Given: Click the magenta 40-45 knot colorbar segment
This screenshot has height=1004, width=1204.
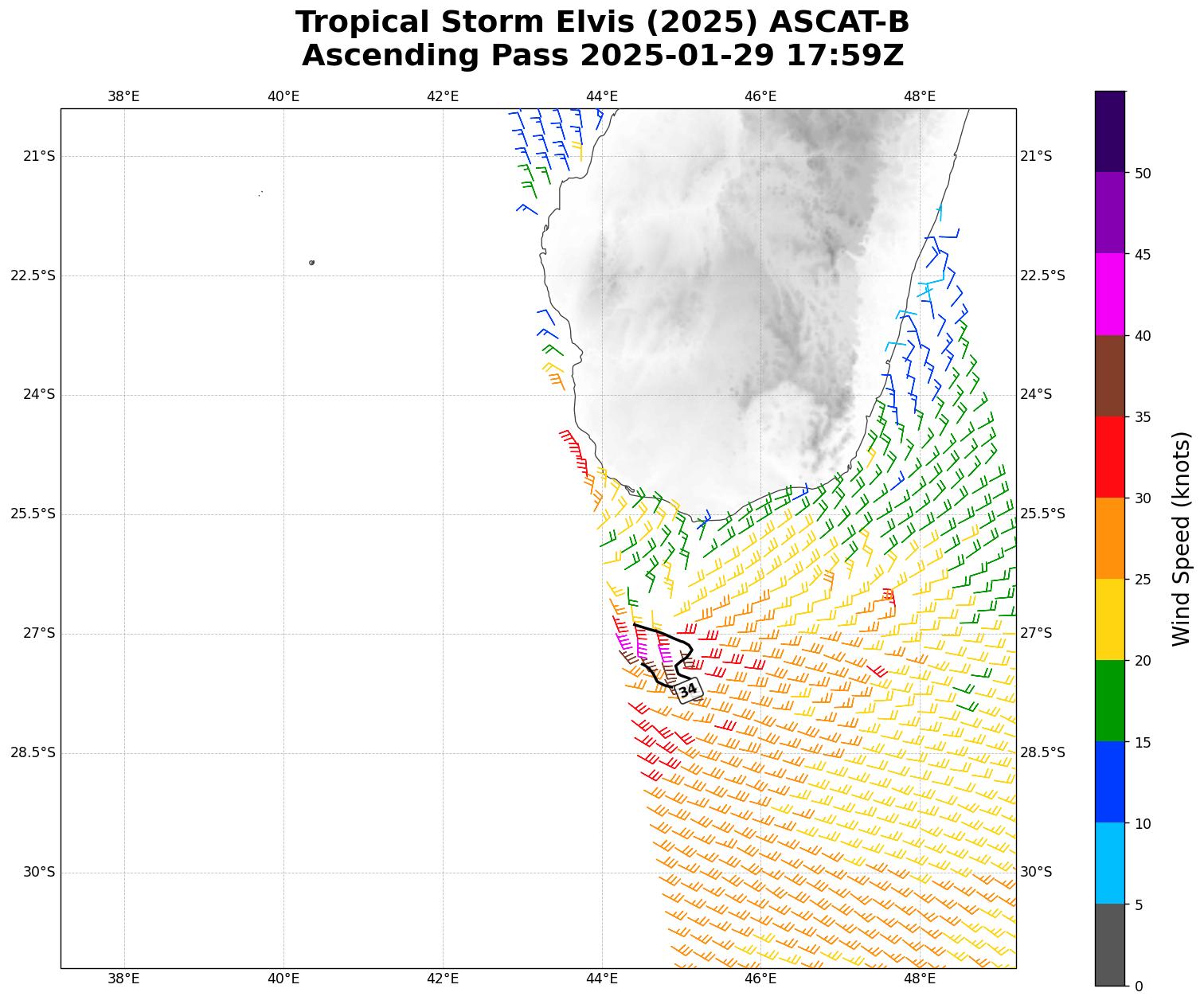Looking at the screenshot, I should [x=1109, y=295].
